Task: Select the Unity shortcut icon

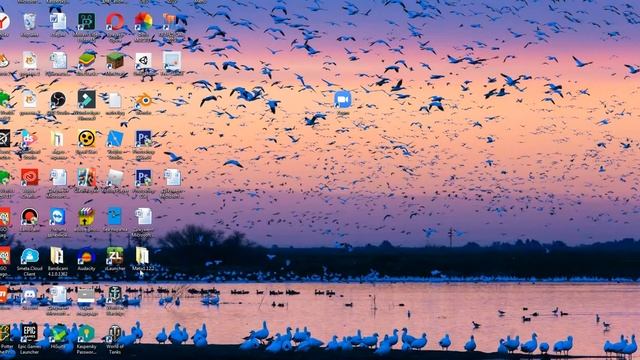Action: tap(143, 60)
